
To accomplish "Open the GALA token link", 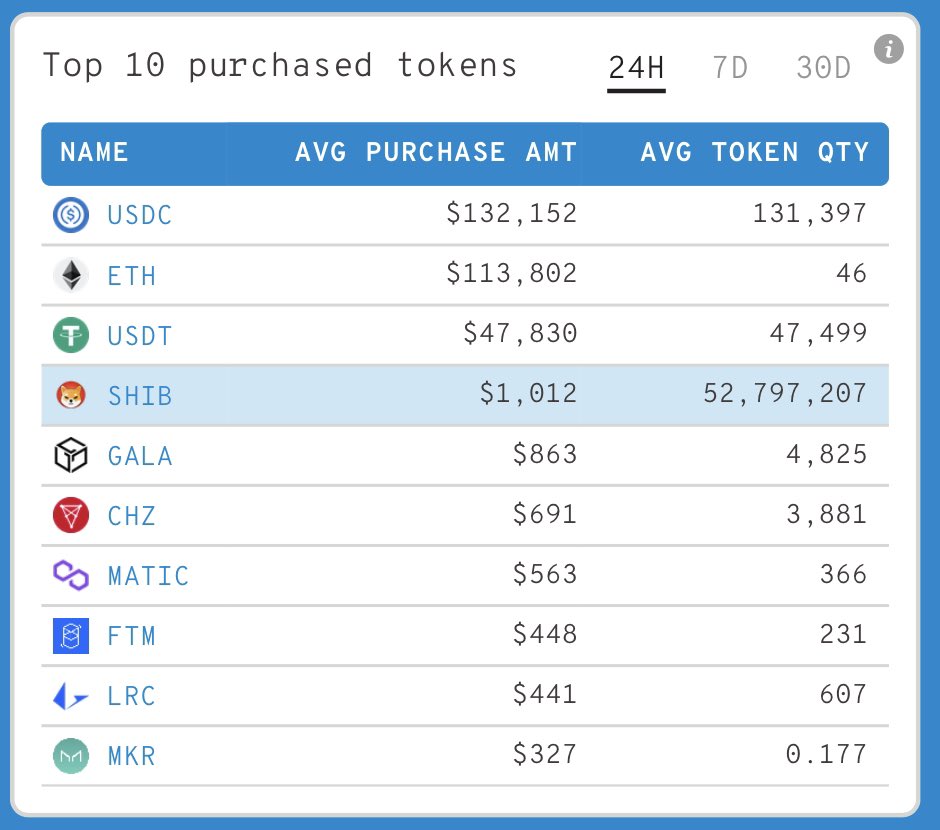I will (x=140, y=455).
